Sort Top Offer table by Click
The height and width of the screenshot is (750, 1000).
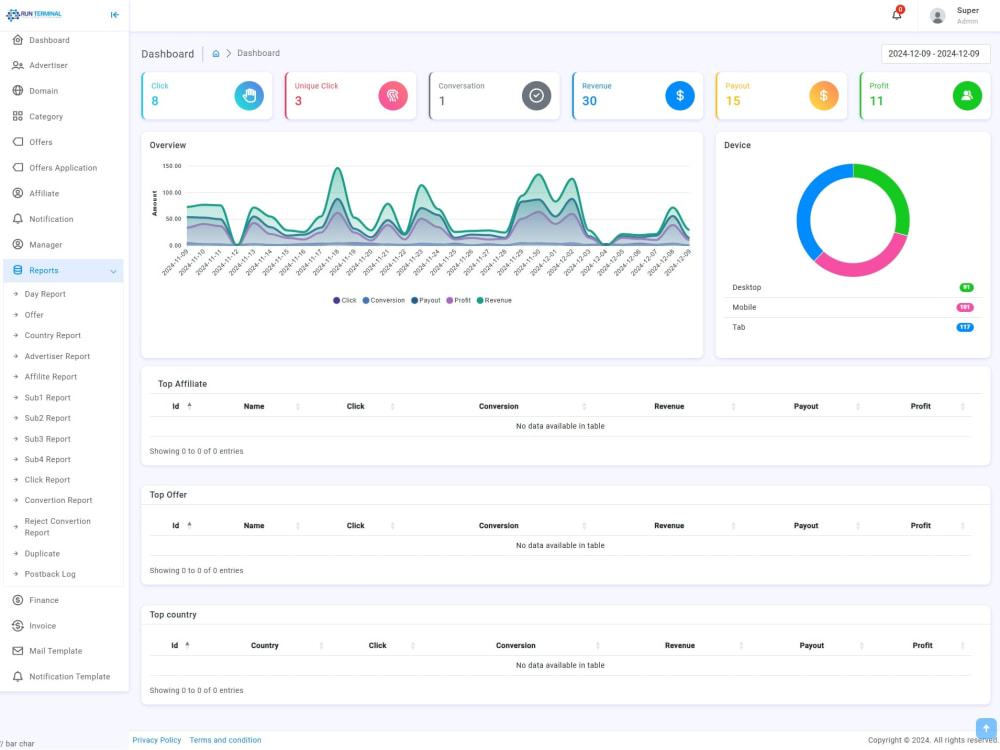click(355, 526)
